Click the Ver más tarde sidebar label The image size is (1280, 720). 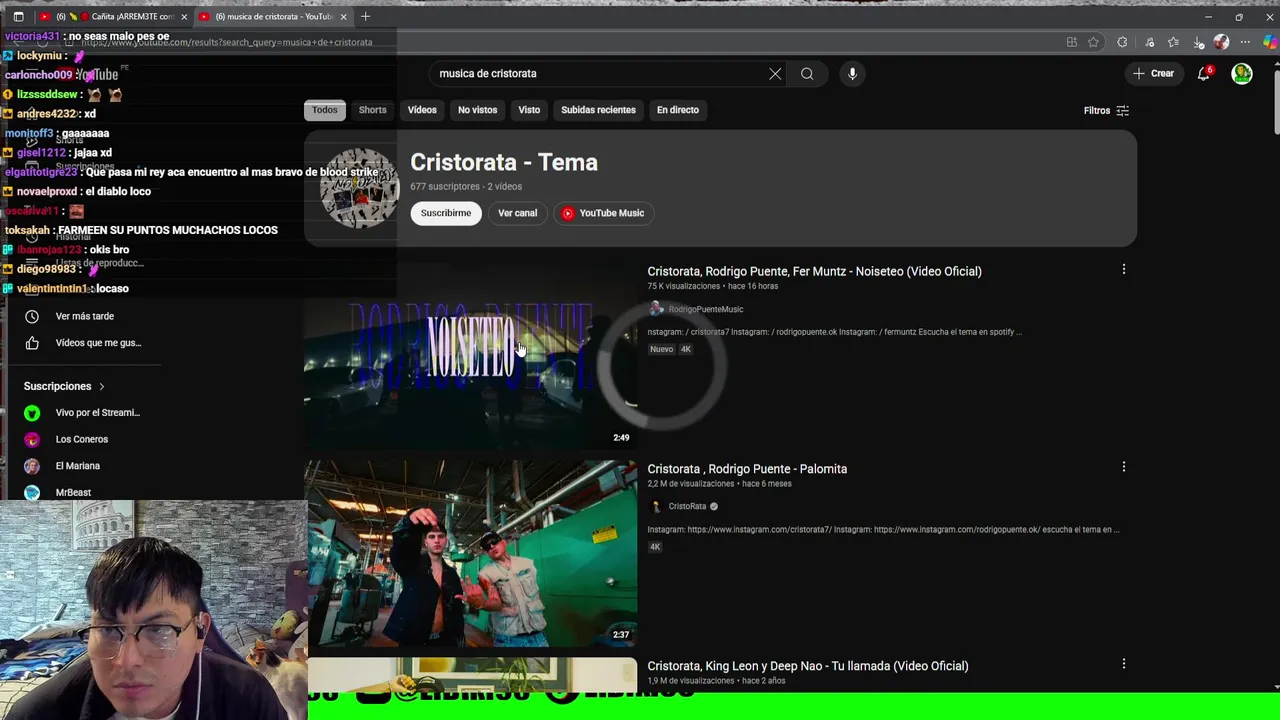click(x=85, y=316)
